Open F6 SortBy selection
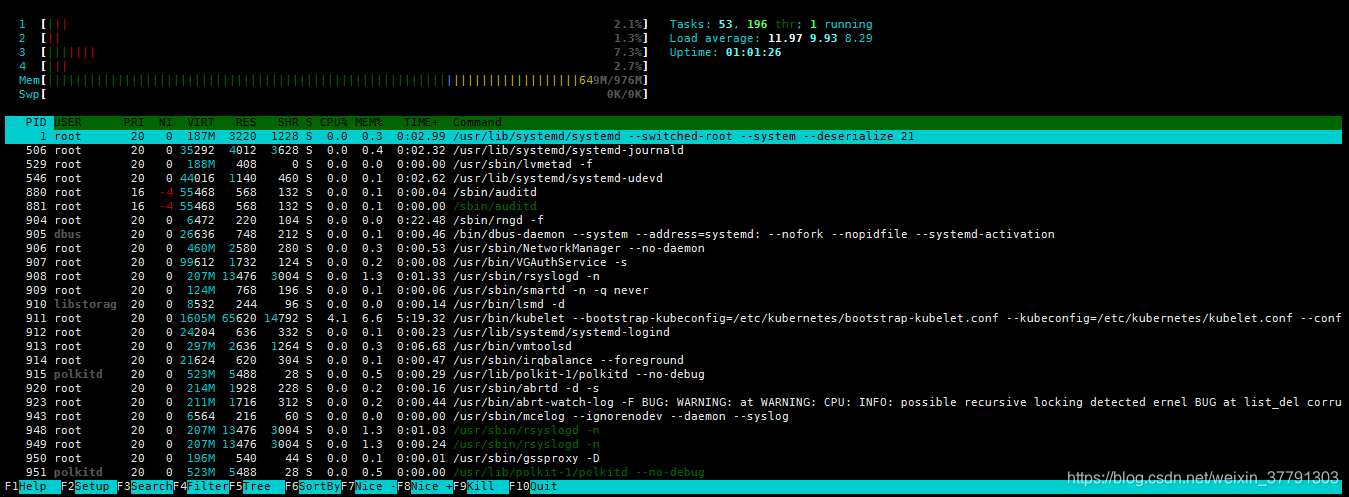1349x497 pixels. (312, 486)
